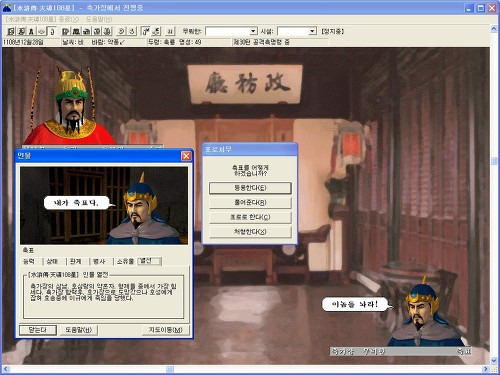Click the hanging sign with Chinese characters
500x375 pixels.
coord(245,84)
